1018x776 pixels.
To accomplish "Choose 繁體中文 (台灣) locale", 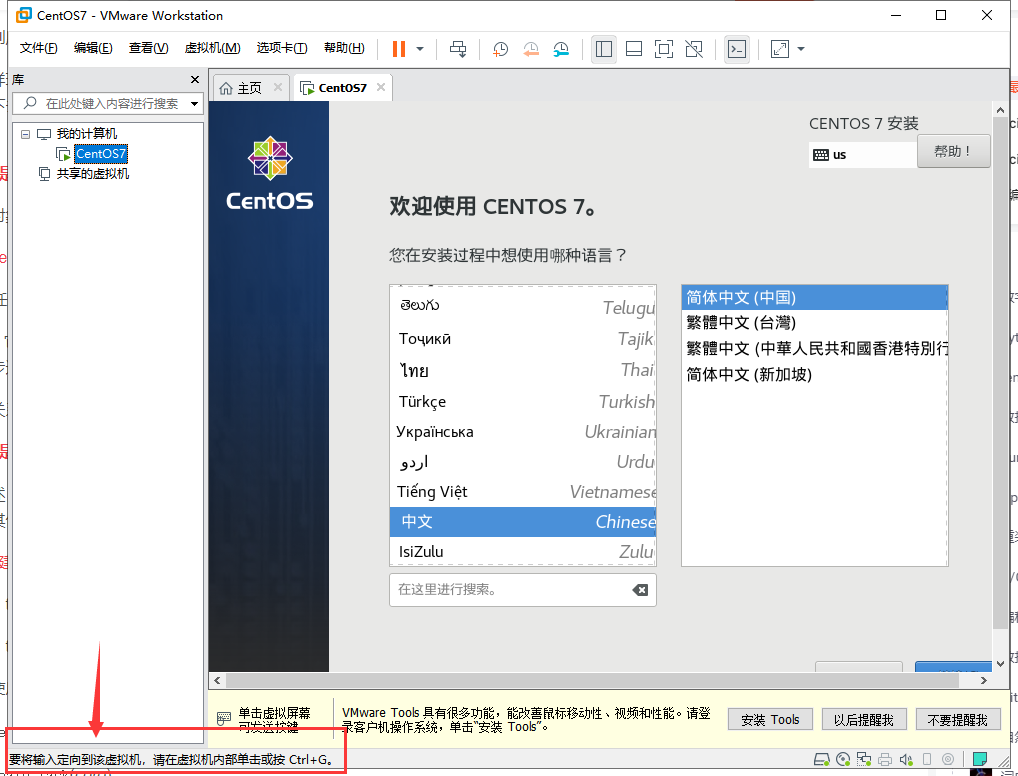I will point(815,323).
